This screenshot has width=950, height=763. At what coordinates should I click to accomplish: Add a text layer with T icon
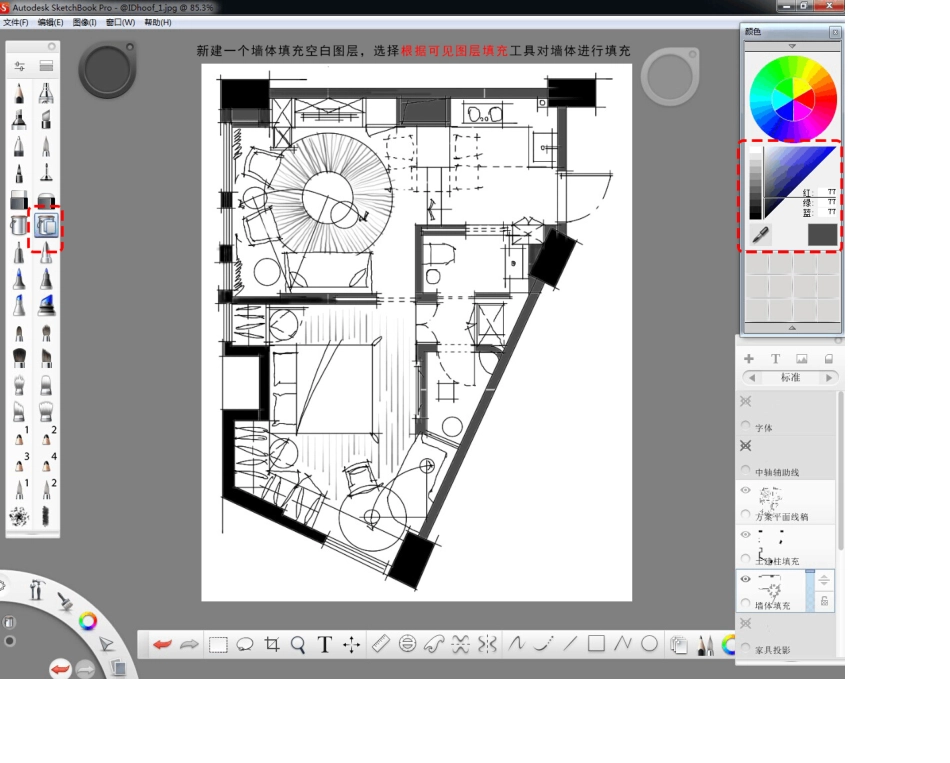coord(775,359)
